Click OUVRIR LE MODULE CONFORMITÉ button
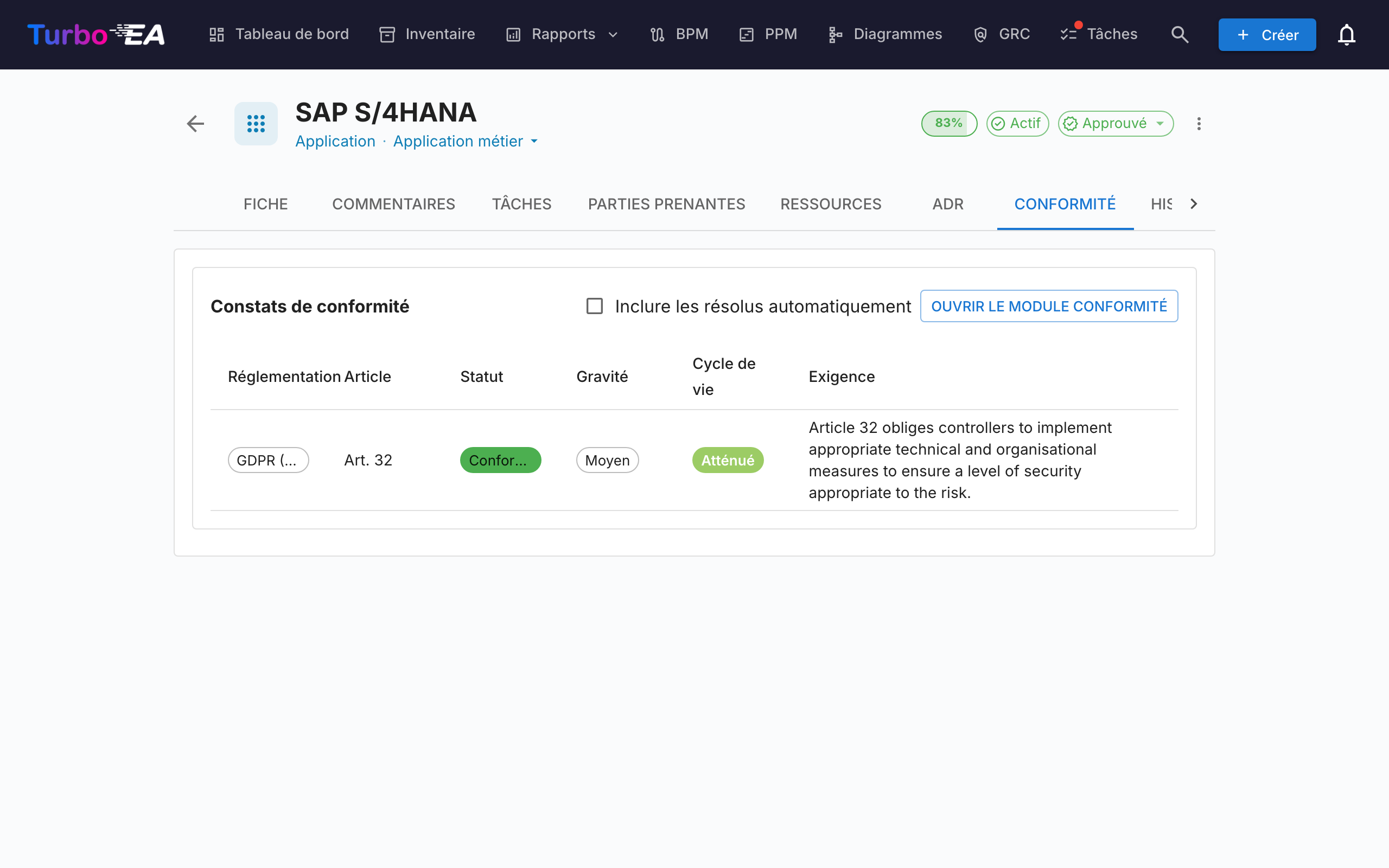The width and height of the screenshot is (1389, 868). point(1049,306)
